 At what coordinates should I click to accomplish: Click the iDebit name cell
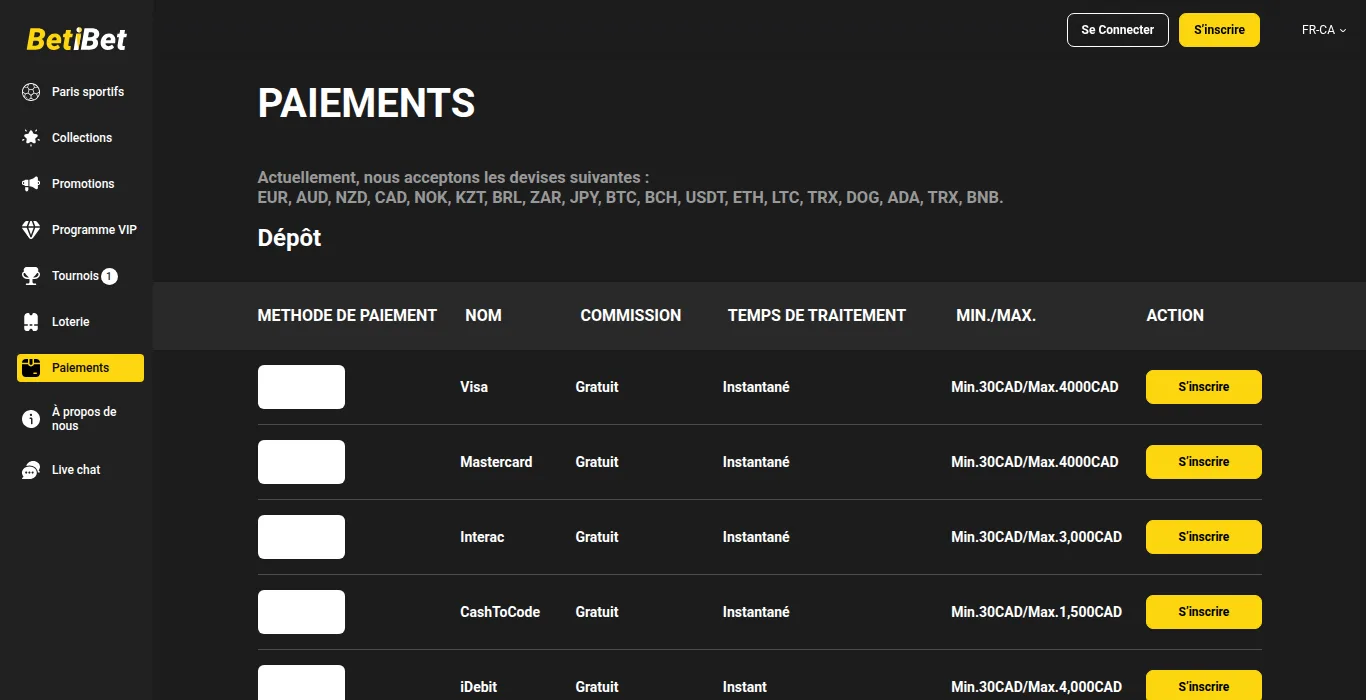coord(478,687)
